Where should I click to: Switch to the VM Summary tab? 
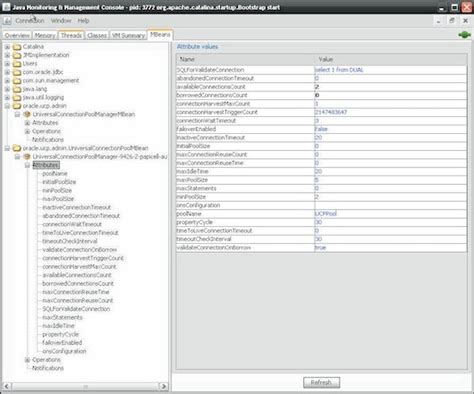128,35
